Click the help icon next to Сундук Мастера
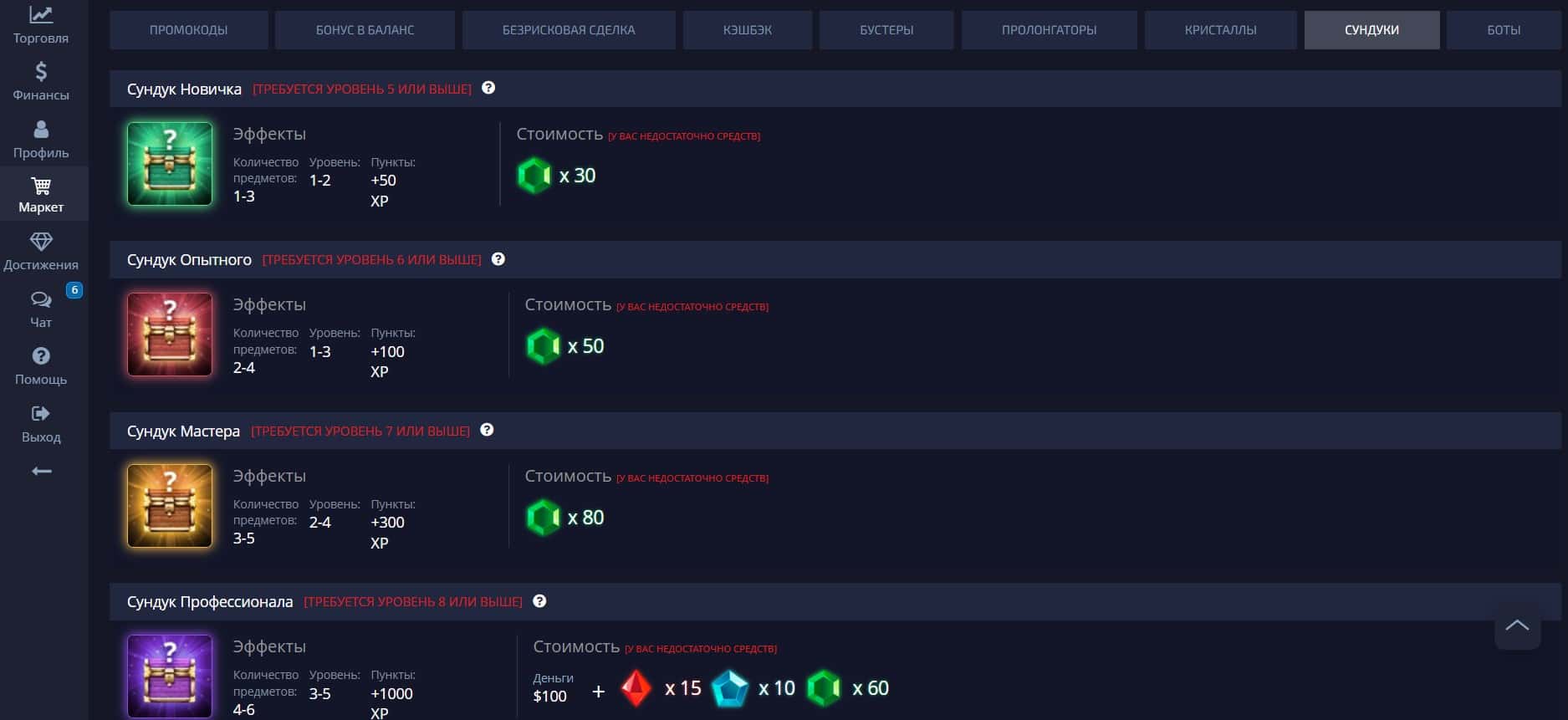1568x720 pixels. pos(488,430)
